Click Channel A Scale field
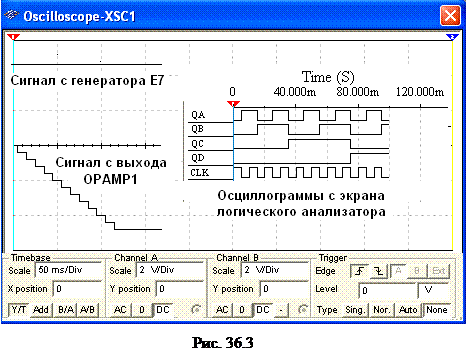Image resolution: width=468 pixels, height=361 pixels. (170, 270)
